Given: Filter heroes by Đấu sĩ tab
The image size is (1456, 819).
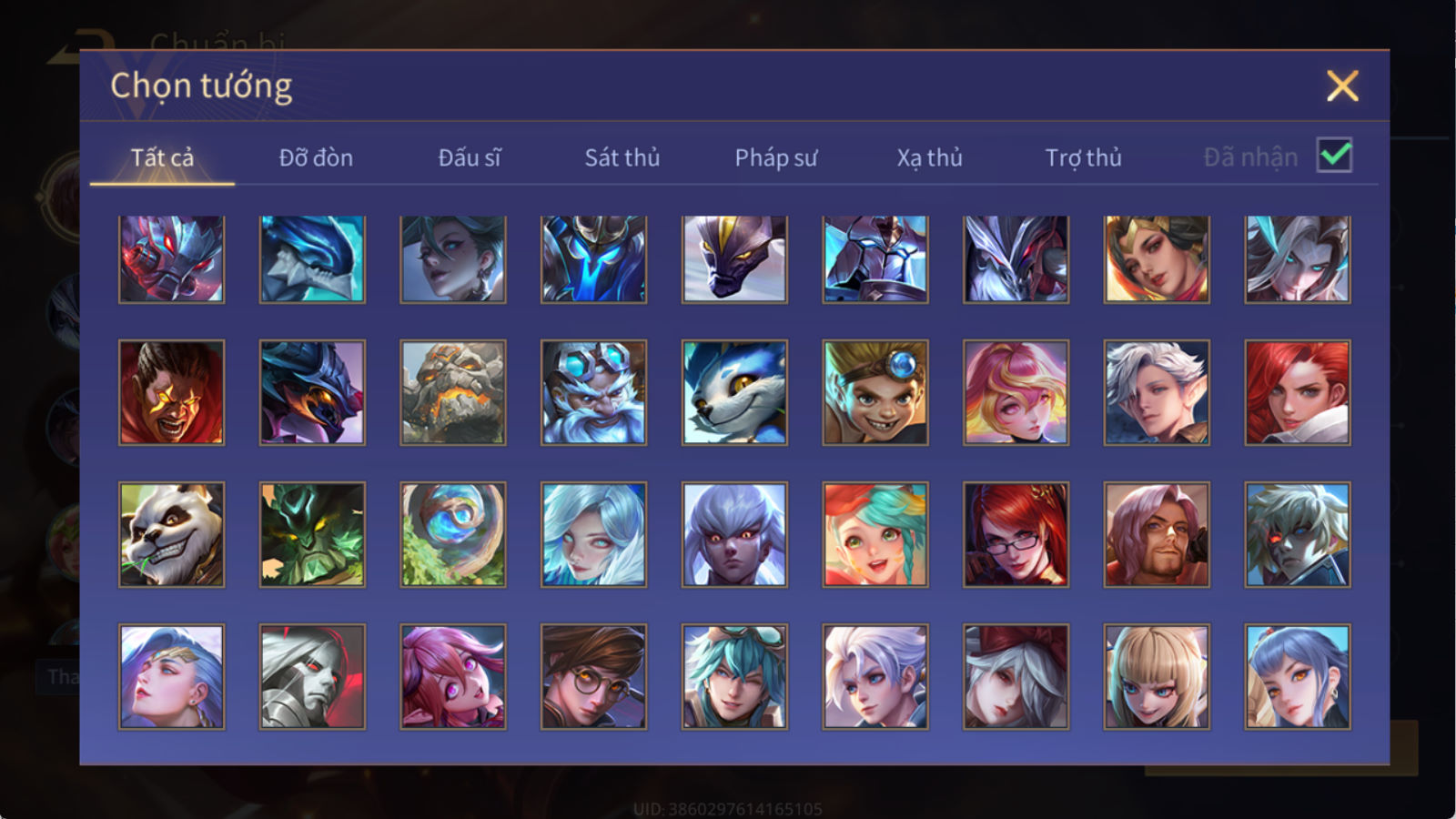Looking at the screenshot, I should point(469,157).
